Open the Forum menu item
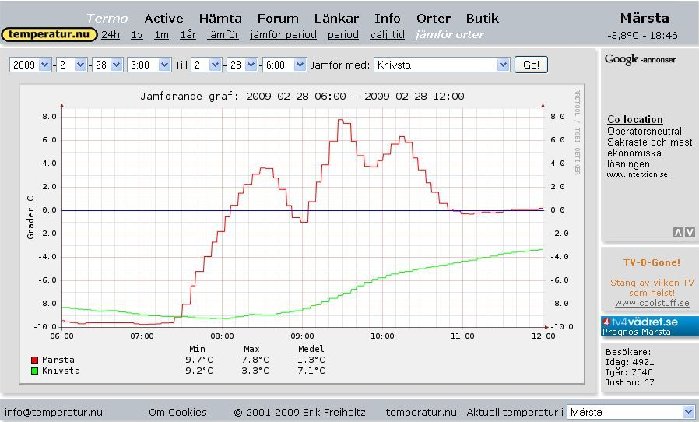699x422 pixels. (278, 18)
